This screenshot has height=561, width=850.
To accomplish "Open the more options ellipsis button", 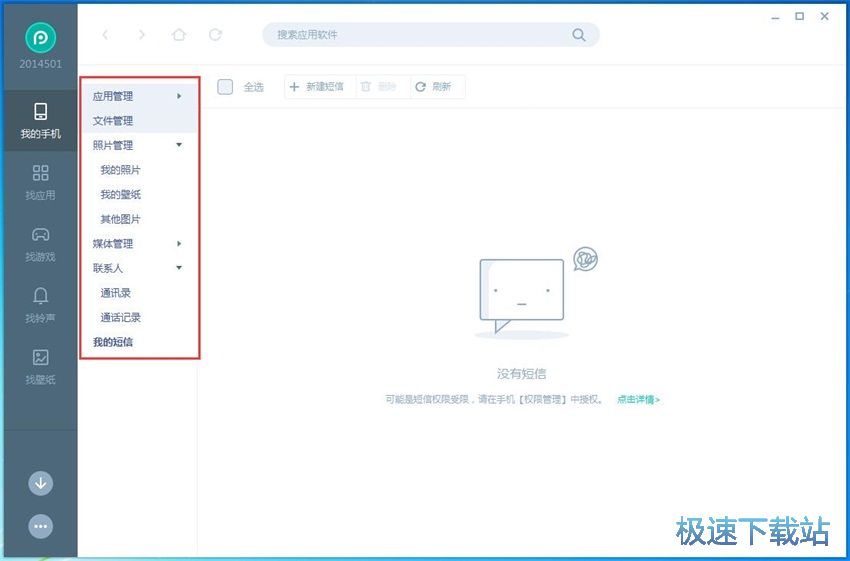I will click(x=41, y=526).
